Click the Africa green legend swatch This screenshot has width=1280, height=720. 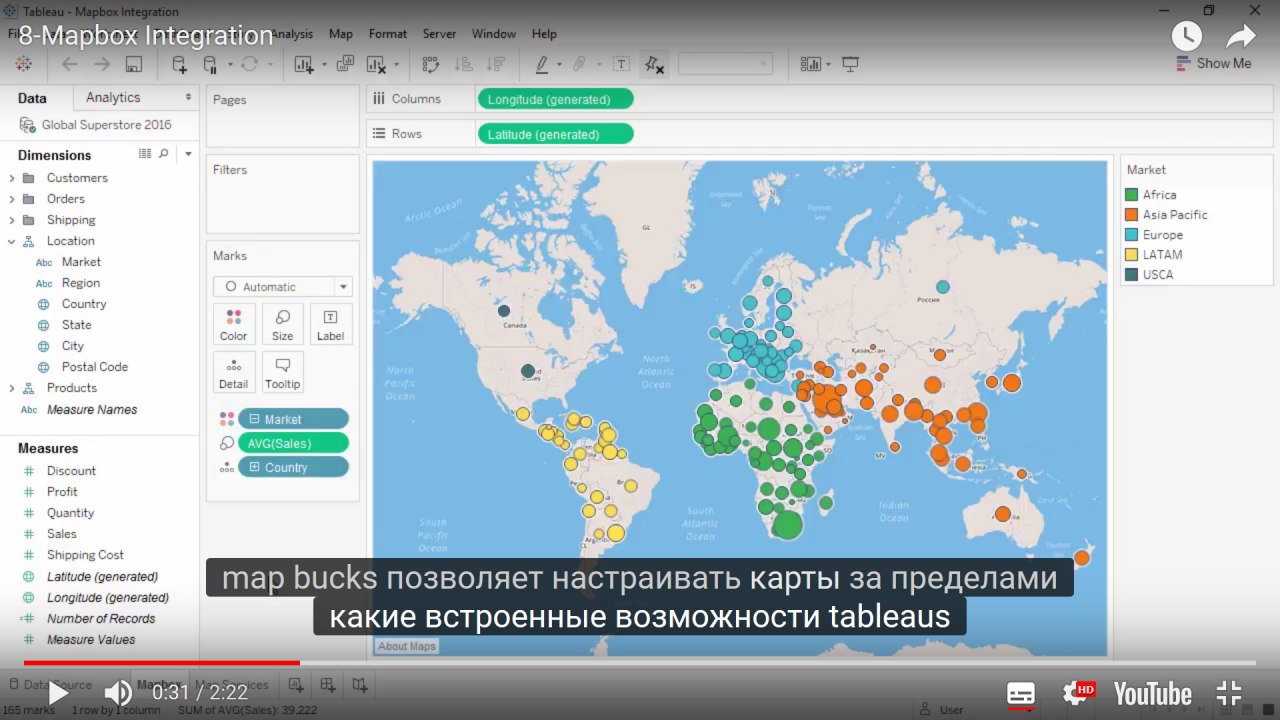tap(1132, 195)
